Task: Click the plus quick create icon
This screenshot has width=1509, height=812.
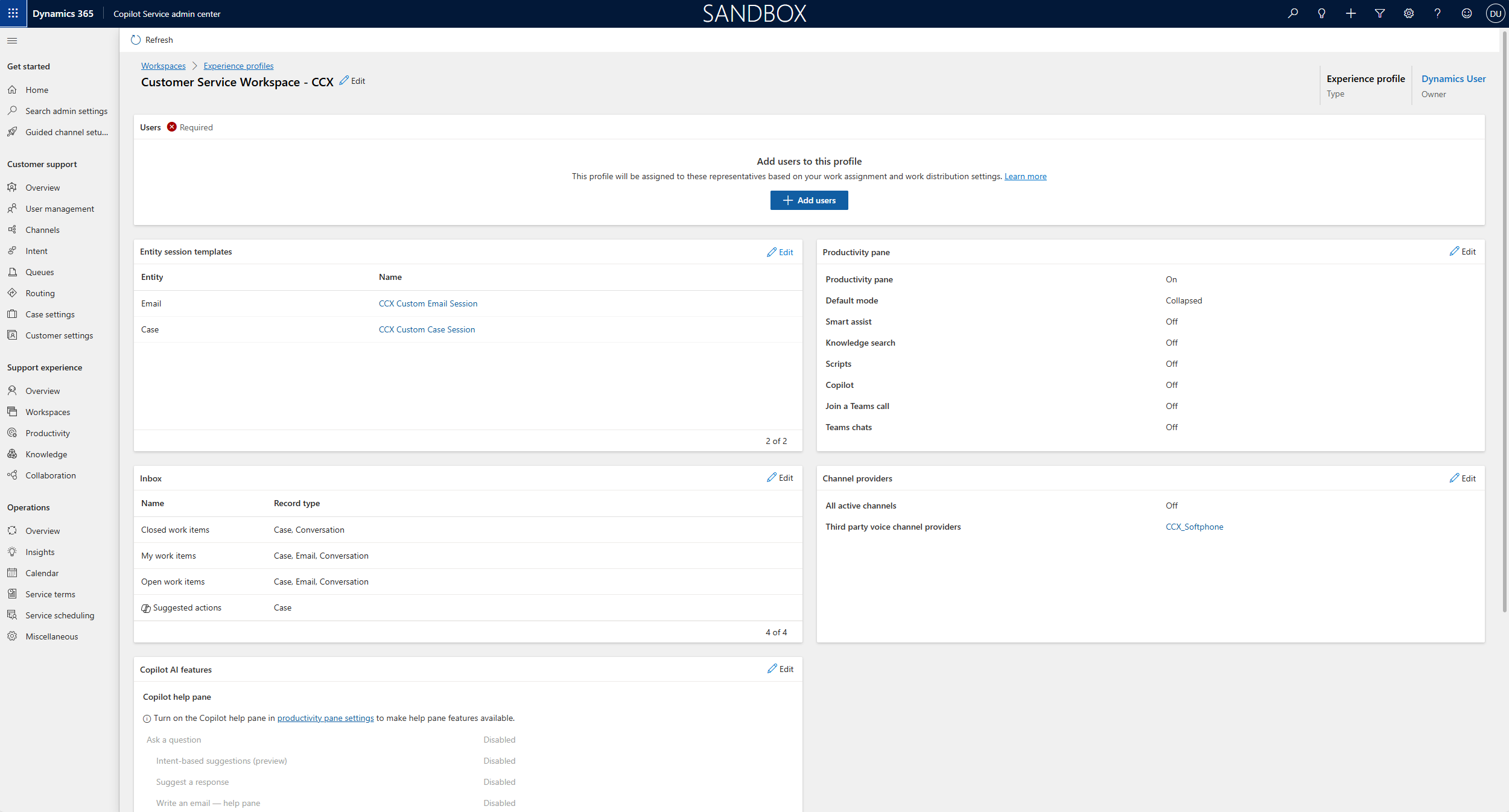Action: coord(1350,13)
